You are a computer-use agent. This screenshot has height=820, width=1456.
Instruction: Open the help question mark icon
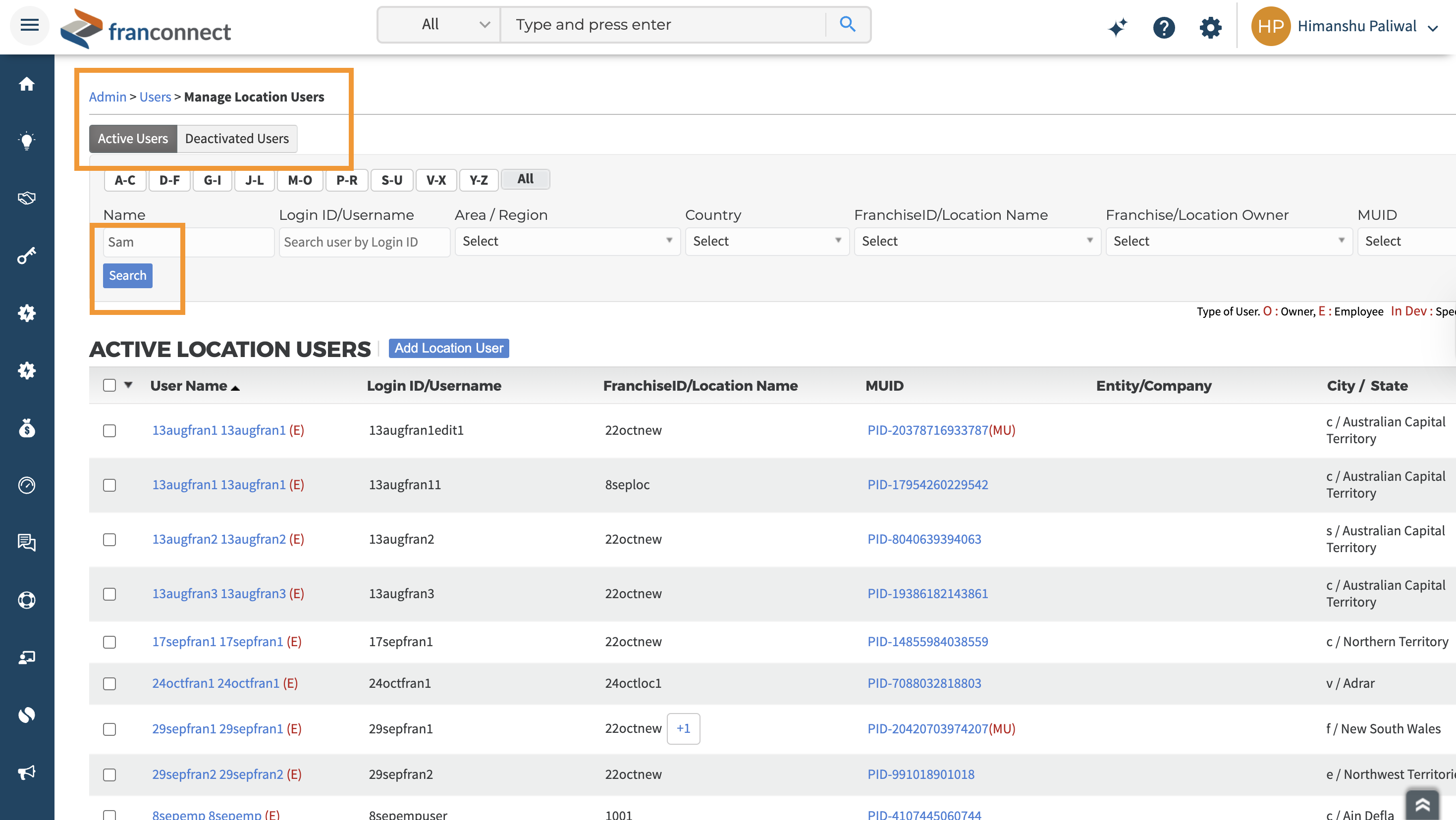(1164, 27)
